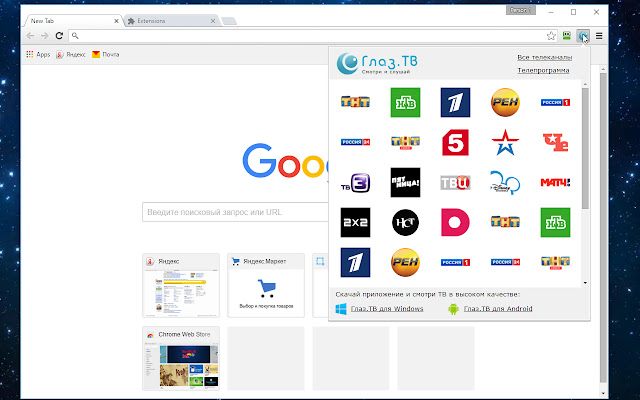Select the НТВ logo in the fourth row
The image size is (640, 400).
(x=555, y=222)
